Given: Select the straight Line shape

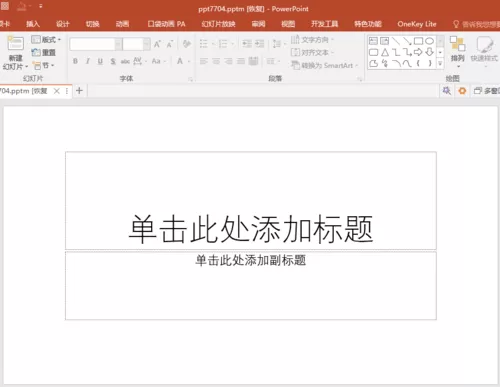Looking at the screenshot, I should [x=396, y=41].
